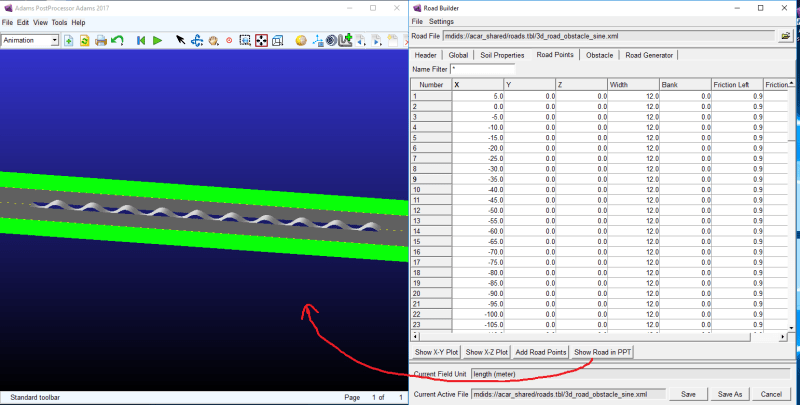Viewport: 800px width, 405px height.
Task: Go to previous page icon
Action: [x=361, y=40]
